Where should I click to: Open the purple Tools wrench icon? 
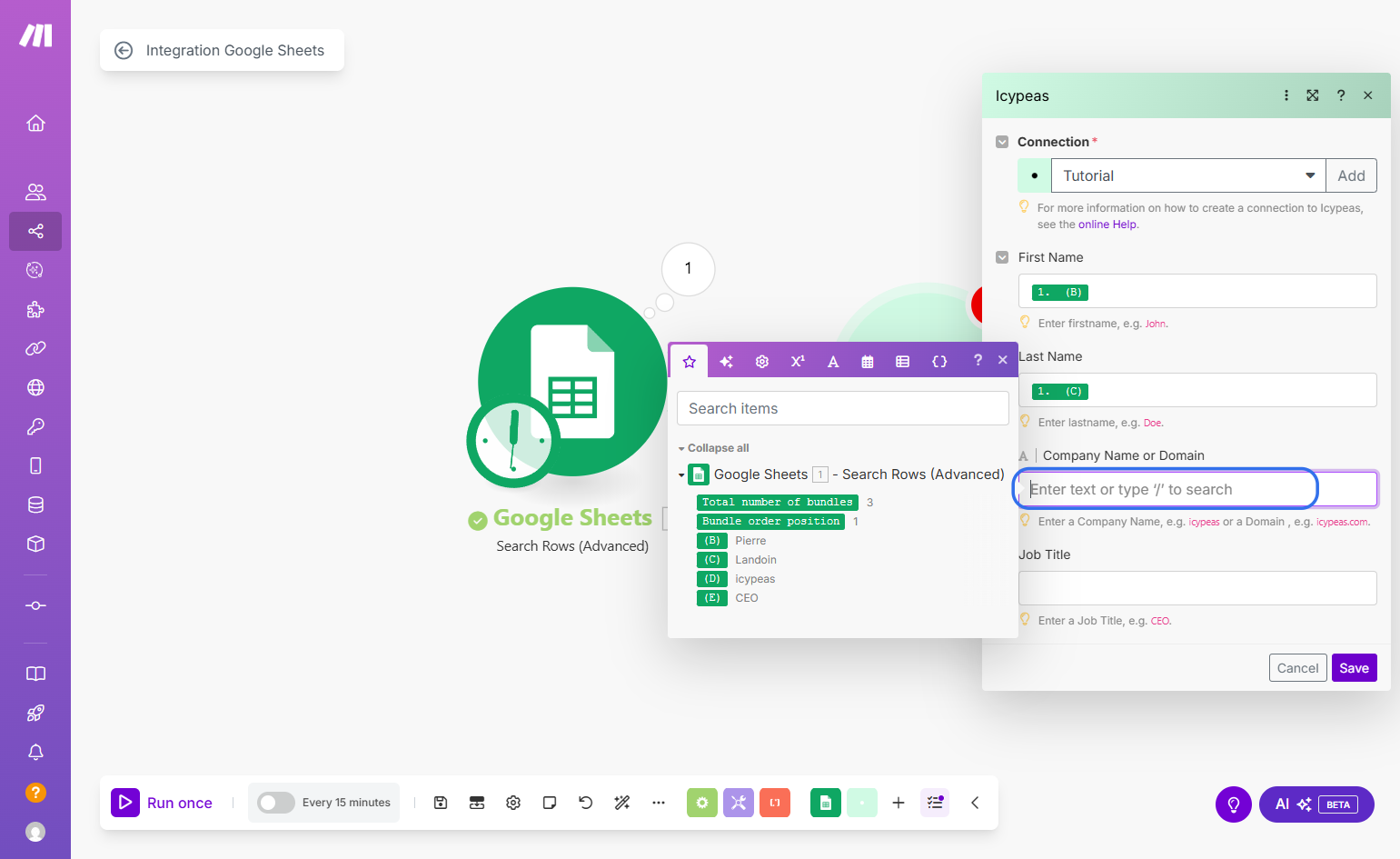[x=738, y=803]
